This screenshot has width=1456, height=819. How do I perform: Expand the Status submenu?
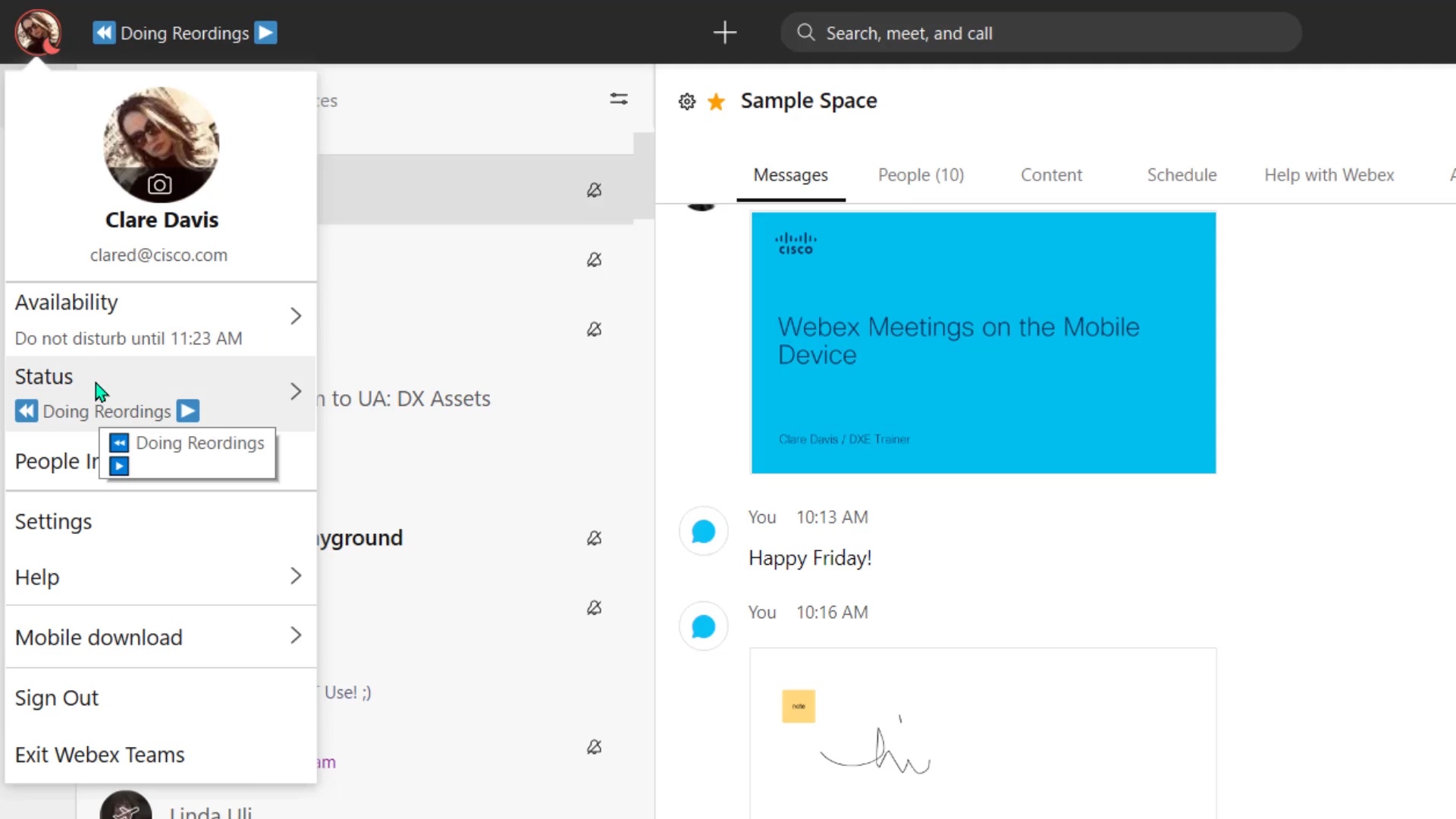tap(295, 391)
